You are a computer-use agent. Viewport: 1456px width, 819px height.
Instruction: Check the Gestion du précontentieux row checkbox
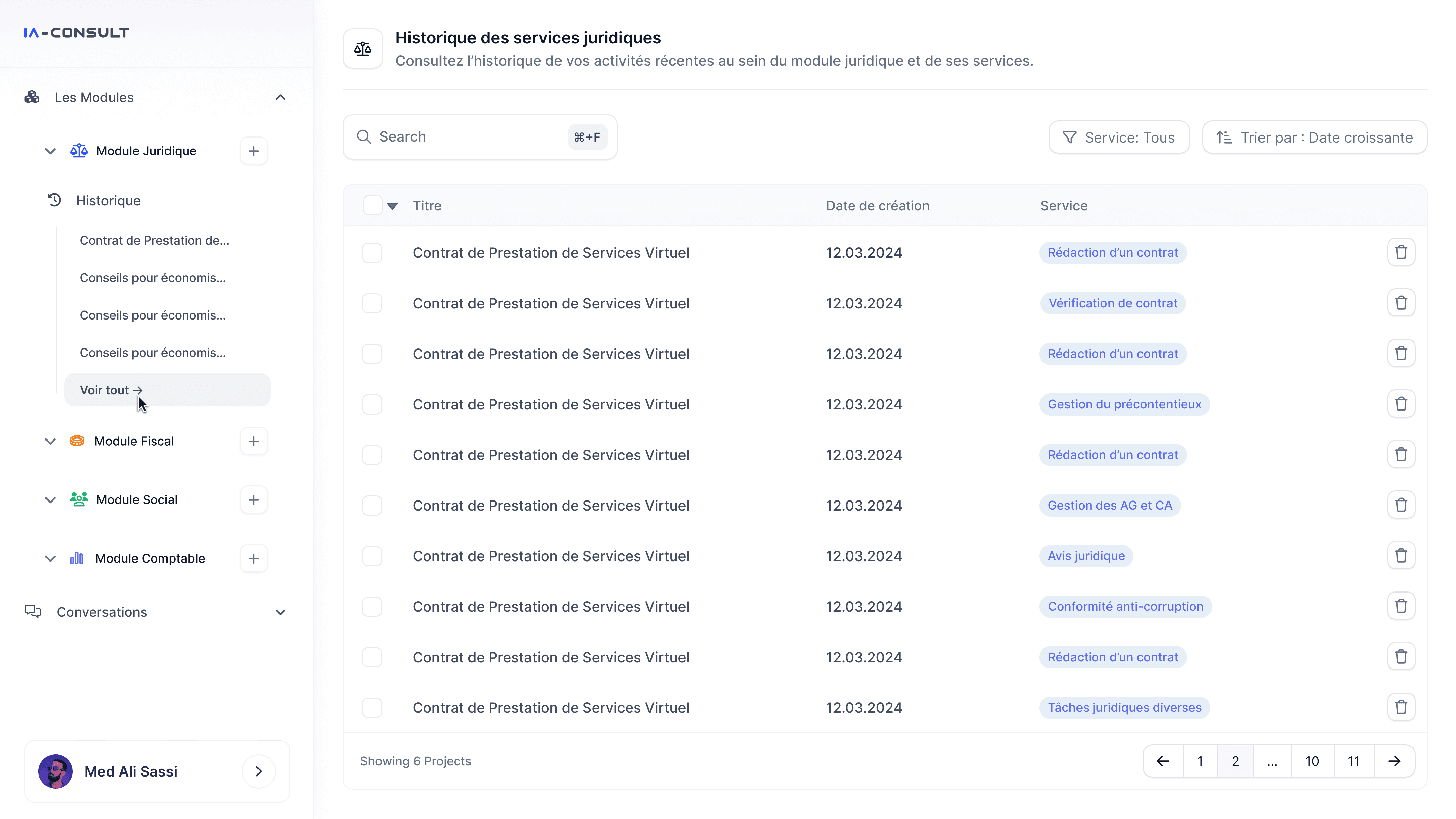click(x=372, y=404)
